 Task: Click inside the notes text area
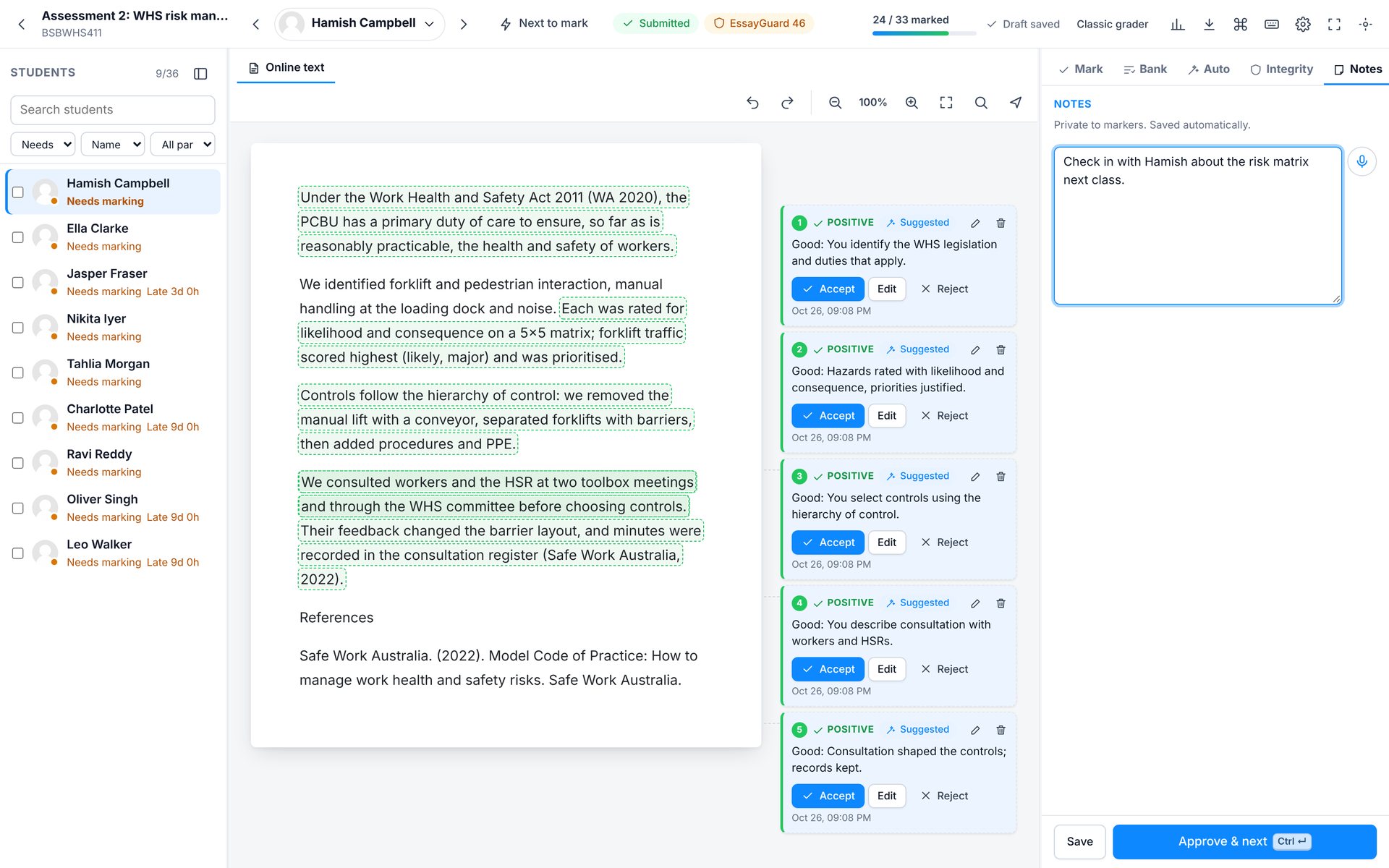pos(1197,226)
